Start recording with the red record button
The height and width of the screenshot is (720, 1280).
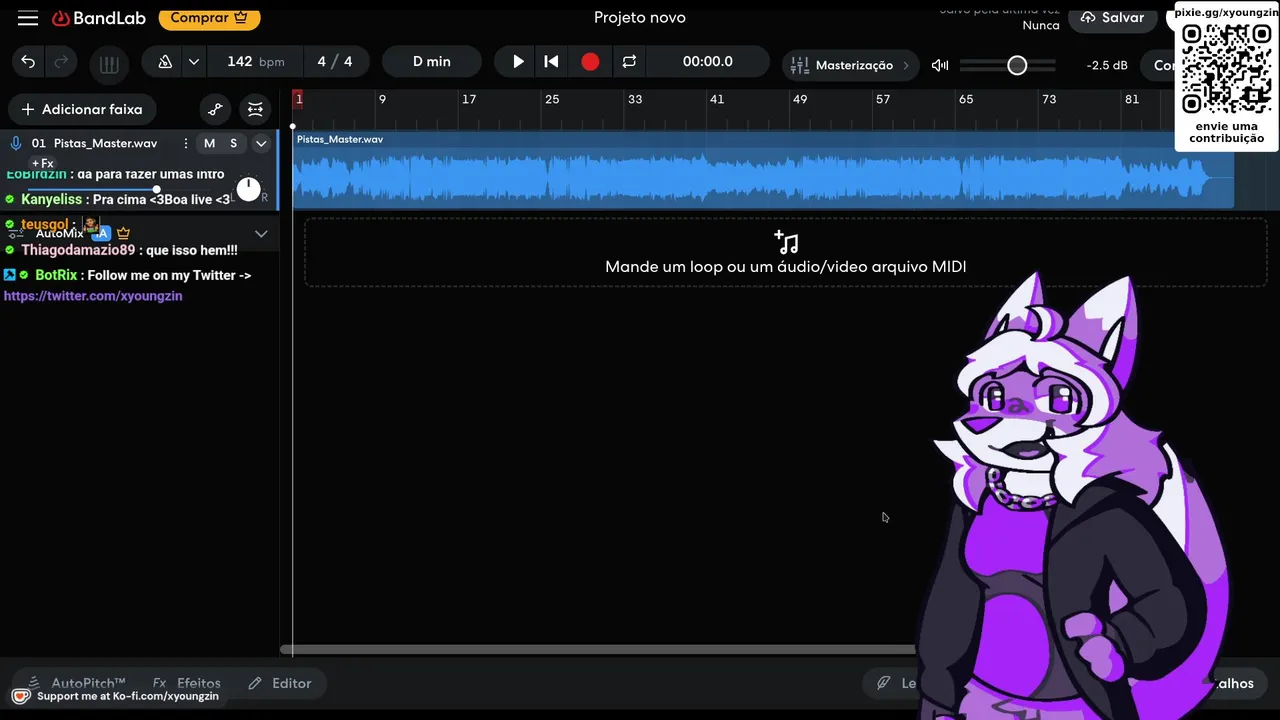pos(590,62)
